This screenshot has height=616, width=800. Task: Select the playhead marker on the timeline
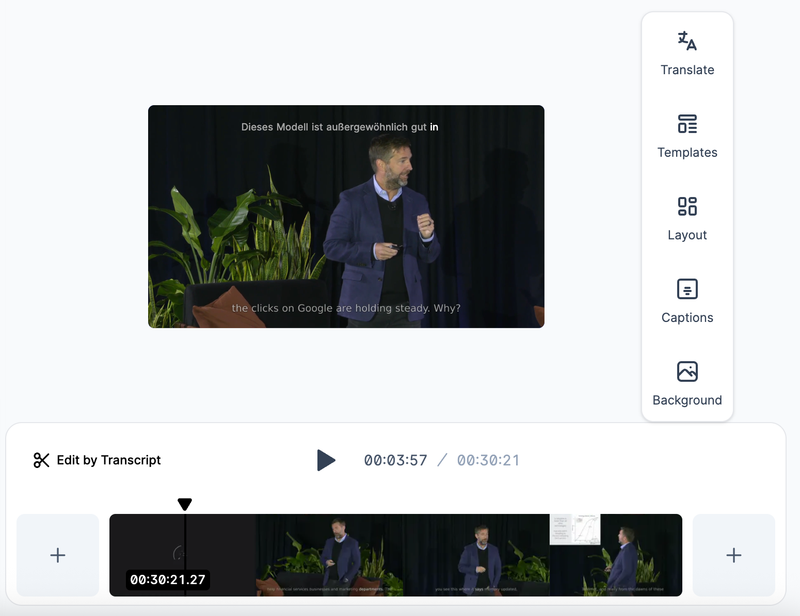(x=185, y=506)
